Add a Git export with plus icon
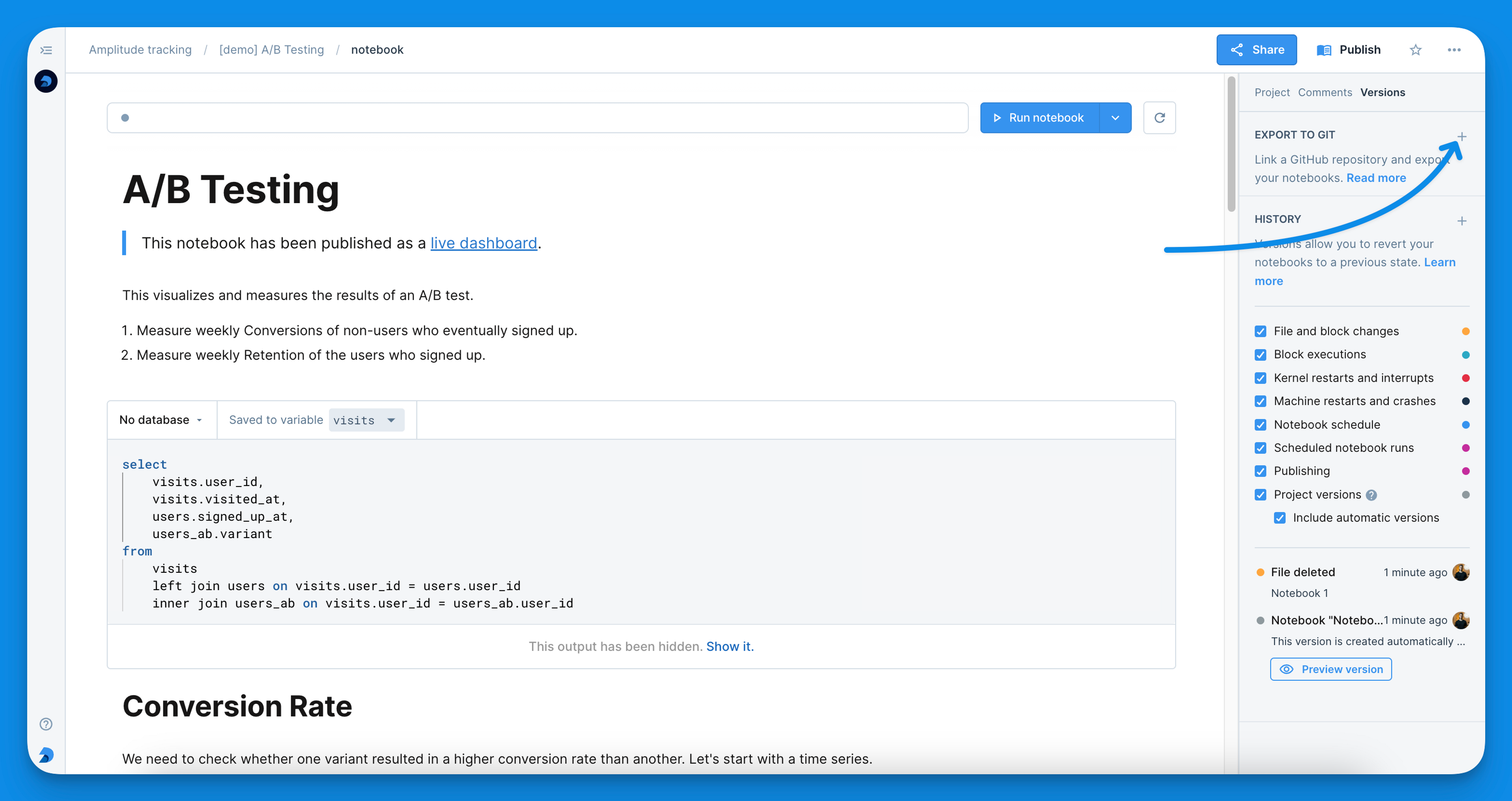The height and width of the screenshot is (801, 1512). tap(1462, 137)
